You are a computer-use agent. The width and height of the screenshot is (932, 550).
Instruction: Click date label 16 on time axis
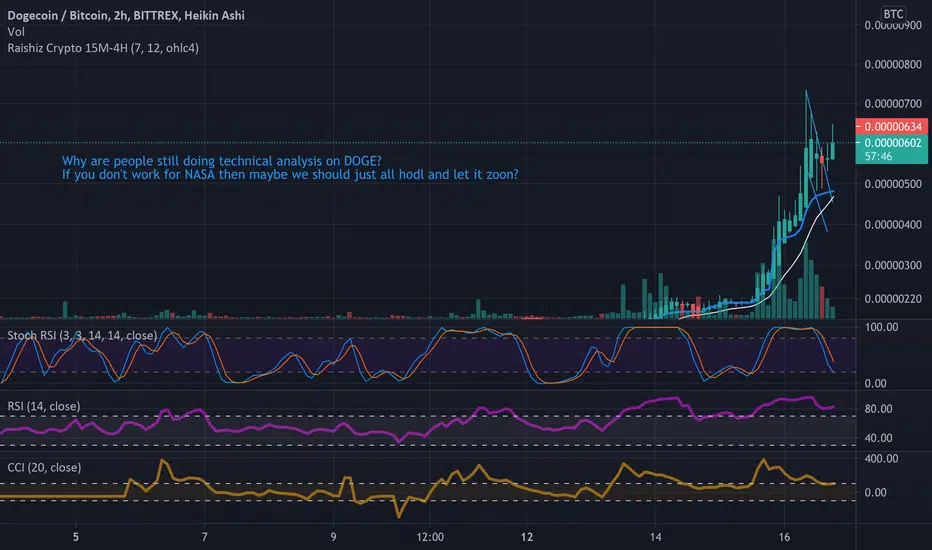click(x=784, y=537)
